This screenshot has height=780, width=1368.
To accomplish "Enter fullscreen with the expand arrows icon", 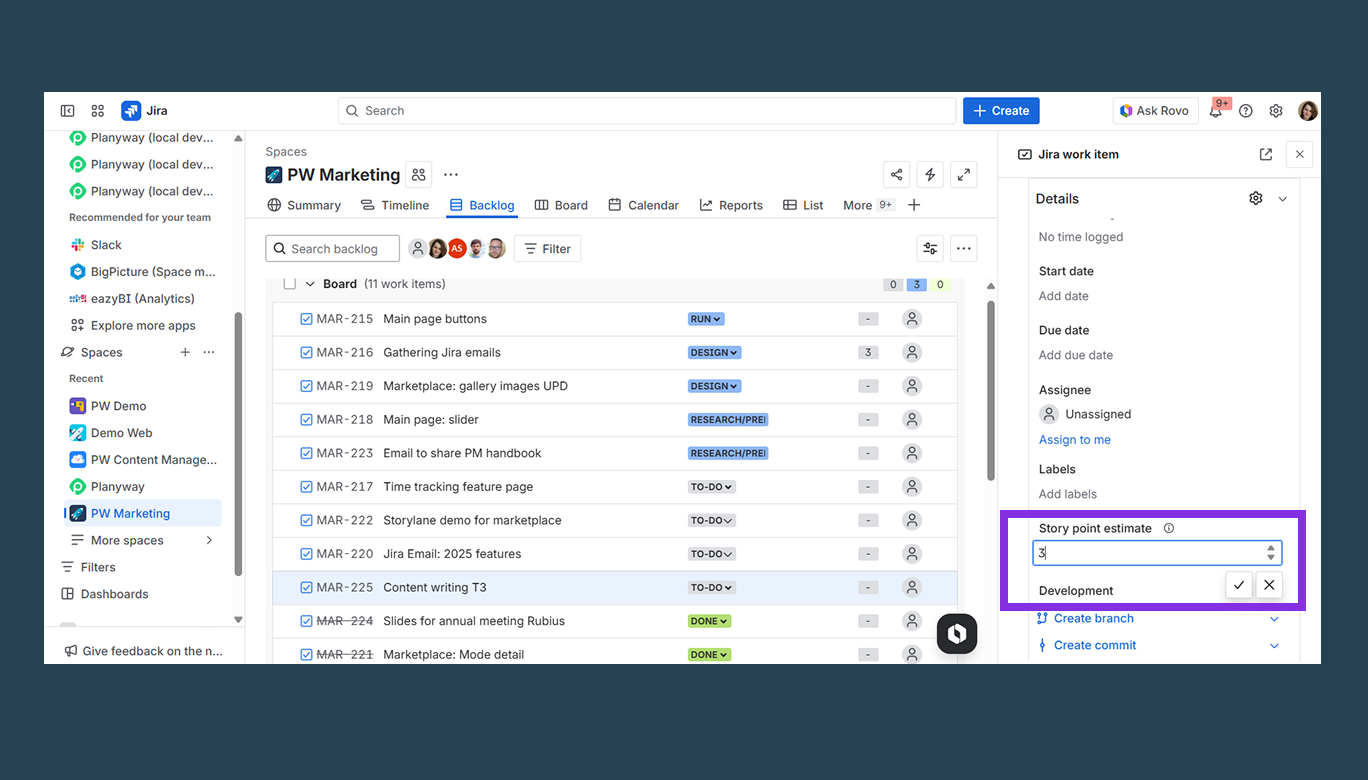I will pos(963,174).
